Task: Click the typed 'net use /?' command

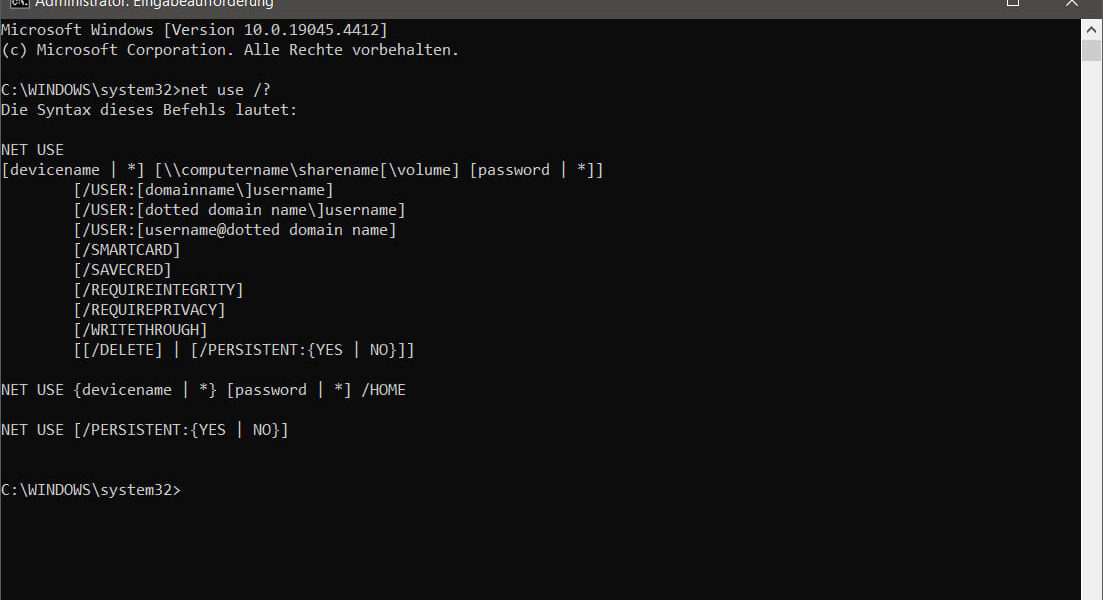Action: tap(226, 90)
